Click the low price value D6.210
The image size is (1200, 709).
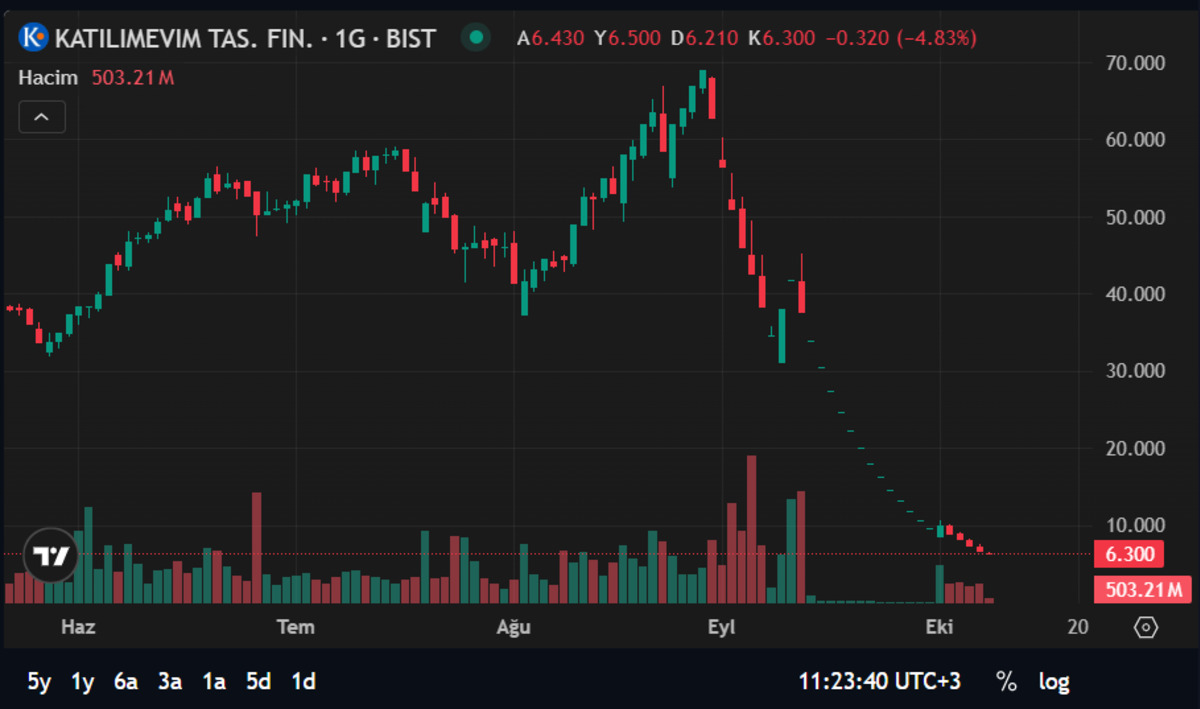[x=705, y=39]
